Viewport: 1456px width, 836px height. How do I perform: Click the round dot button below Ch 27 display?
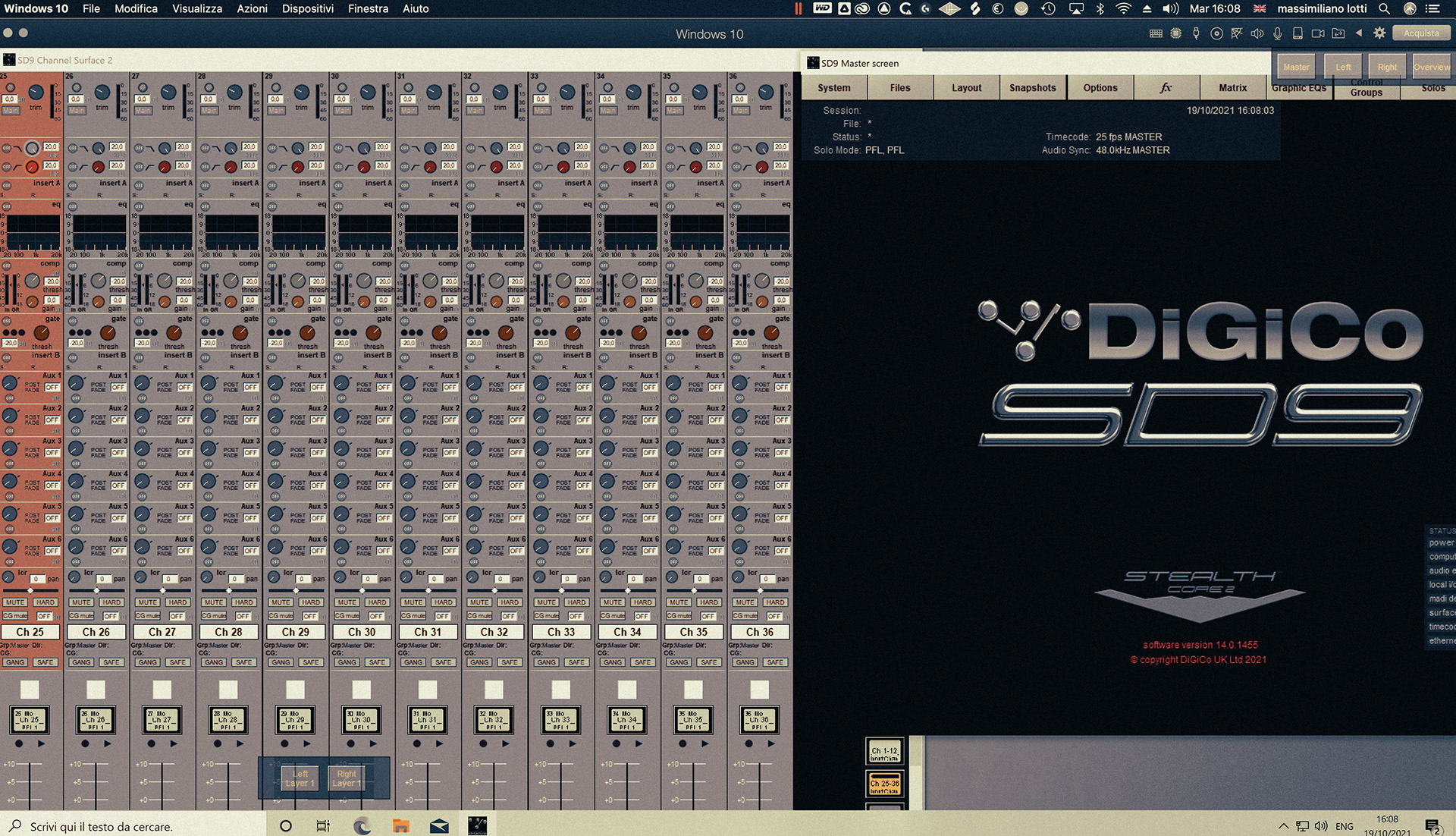coord(151,744)
